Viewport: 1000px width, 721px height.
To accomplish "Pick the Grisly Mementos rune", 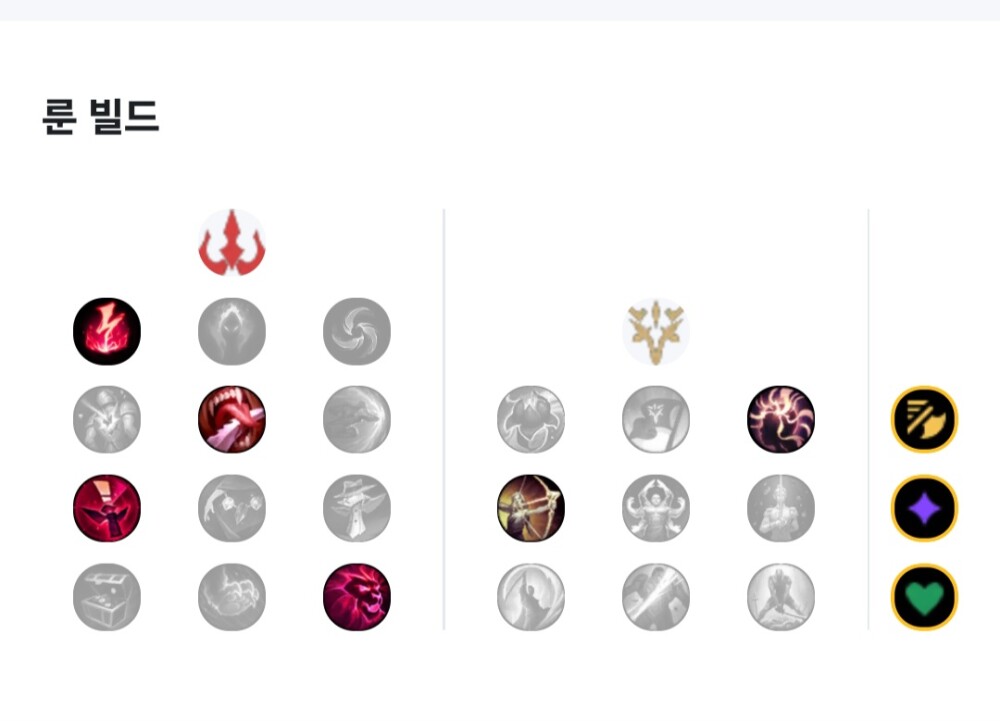I will (x=232, y=508).
